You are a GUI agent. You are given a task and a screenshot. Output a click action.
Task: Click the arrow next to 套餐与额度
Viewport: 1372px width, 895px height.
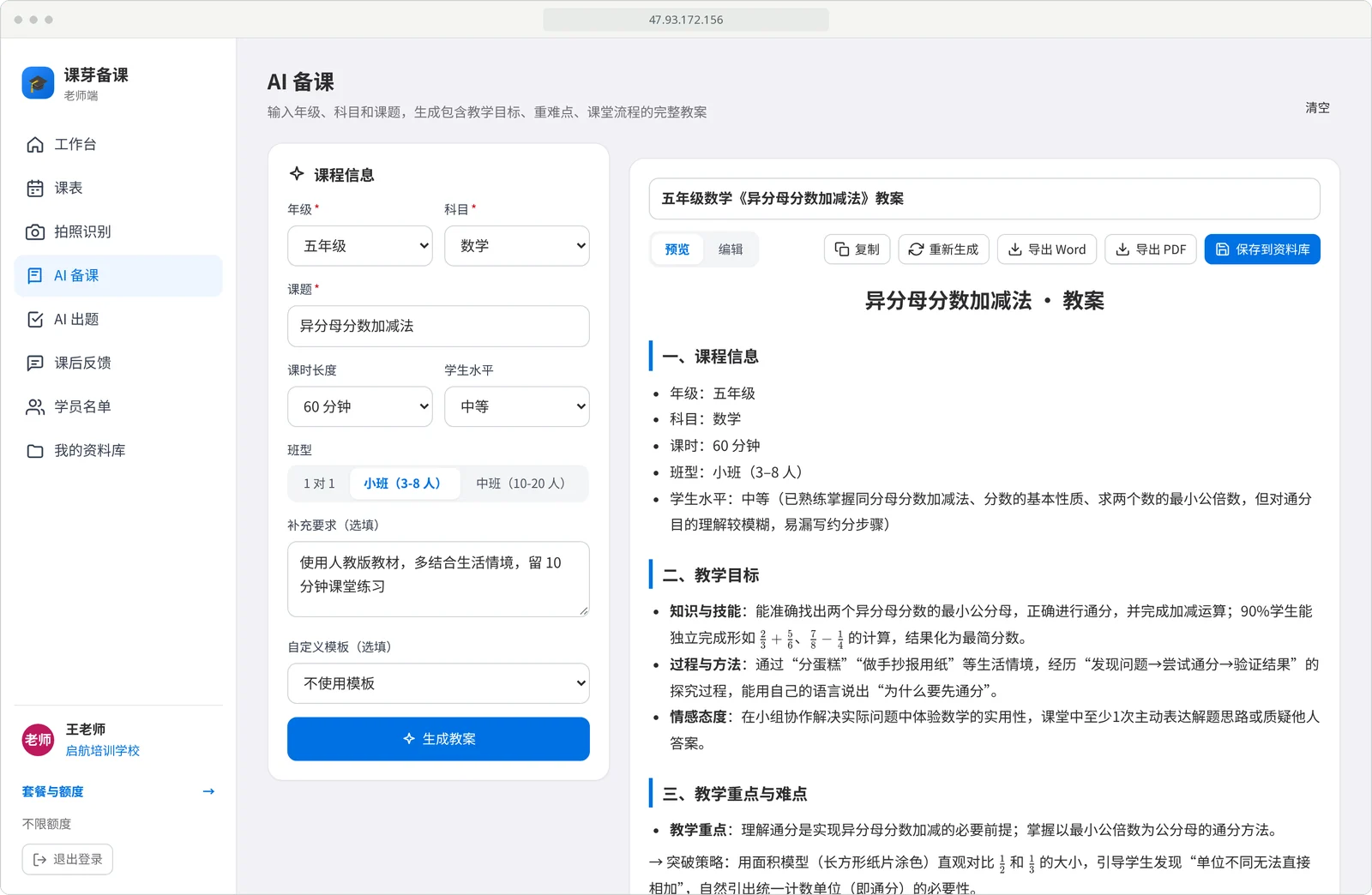point(208,791)
